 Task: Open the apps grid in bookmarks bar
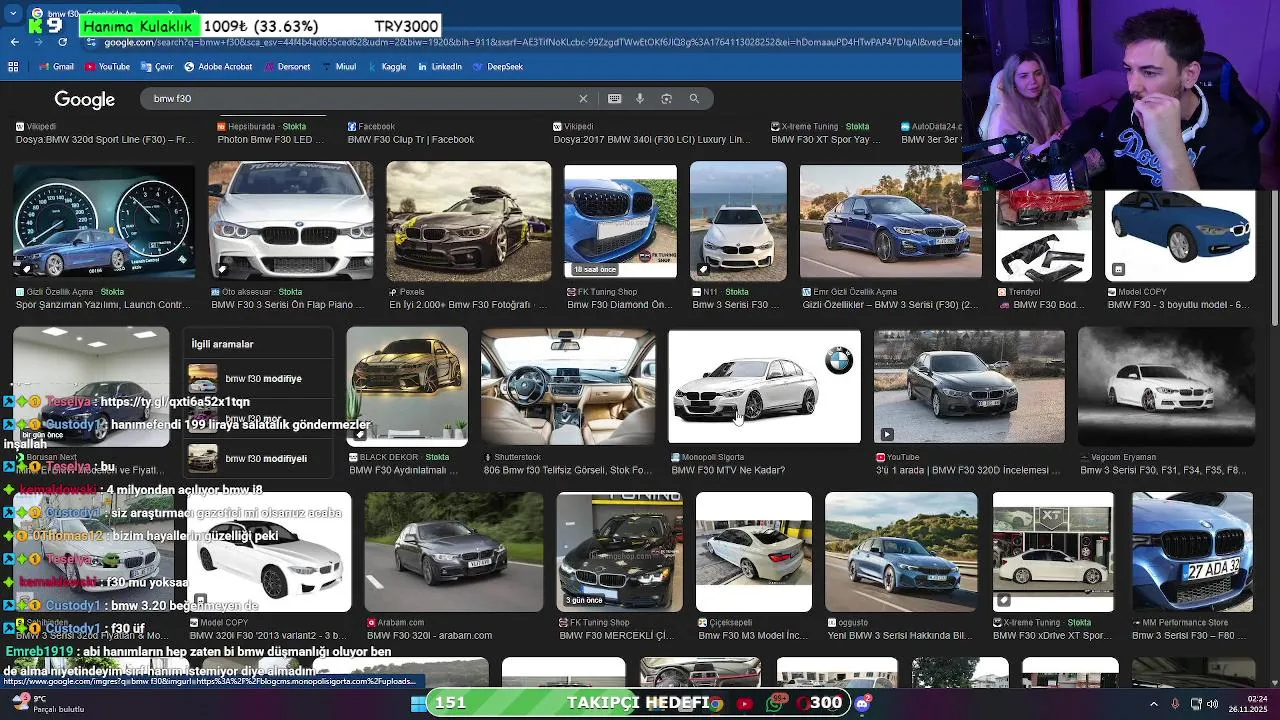tap(13, 67)
